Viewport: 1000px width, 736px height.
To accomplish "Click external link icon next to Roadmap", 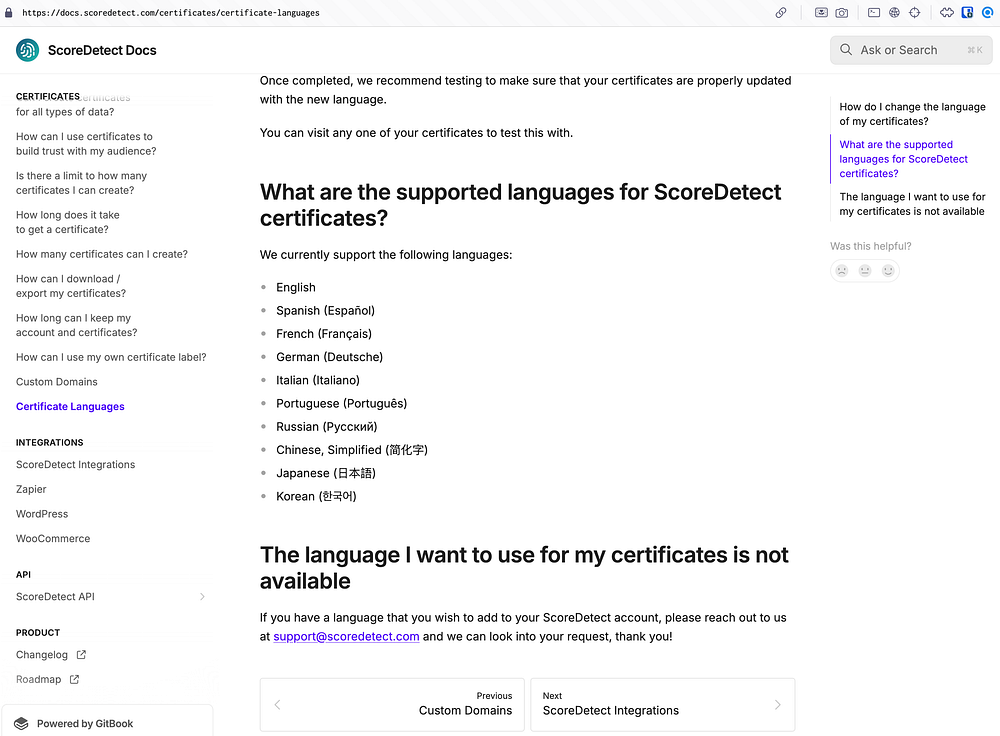I will pyautogui.click(x=74, y=679).
